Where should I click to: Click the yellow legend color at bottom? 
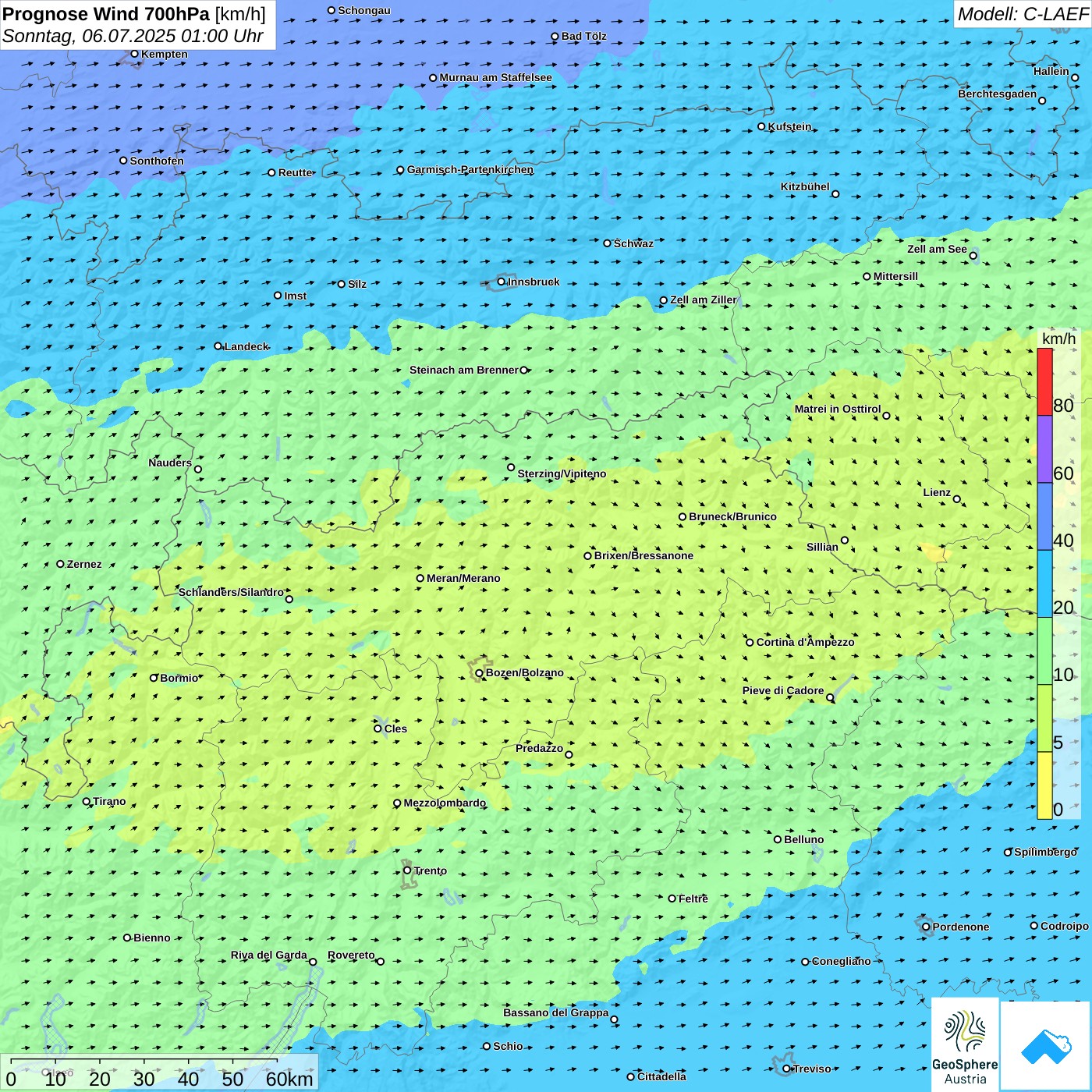[1044, 785]
